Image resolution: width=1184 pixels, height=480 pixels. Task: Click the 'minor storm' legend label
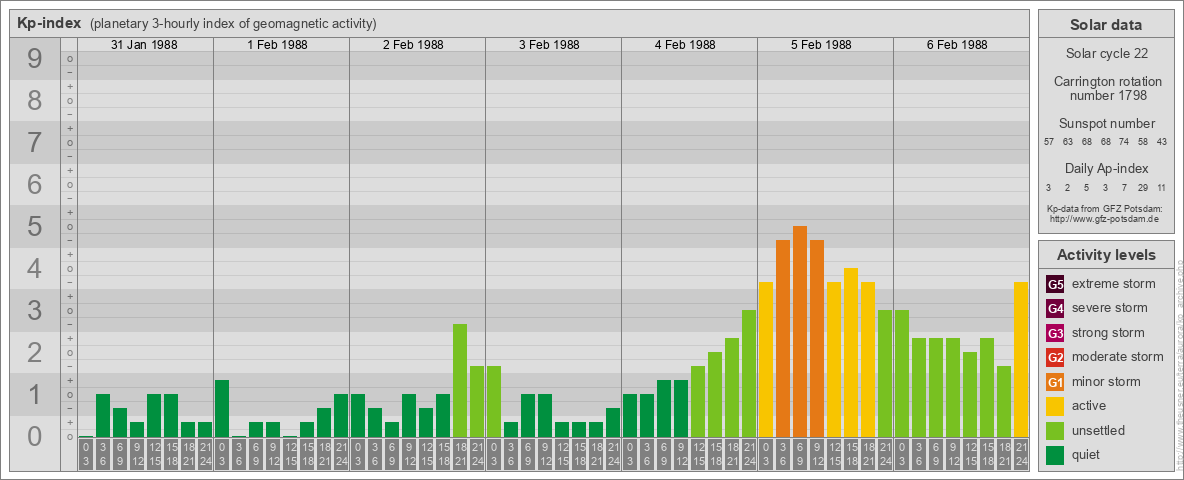point(1106,382)
